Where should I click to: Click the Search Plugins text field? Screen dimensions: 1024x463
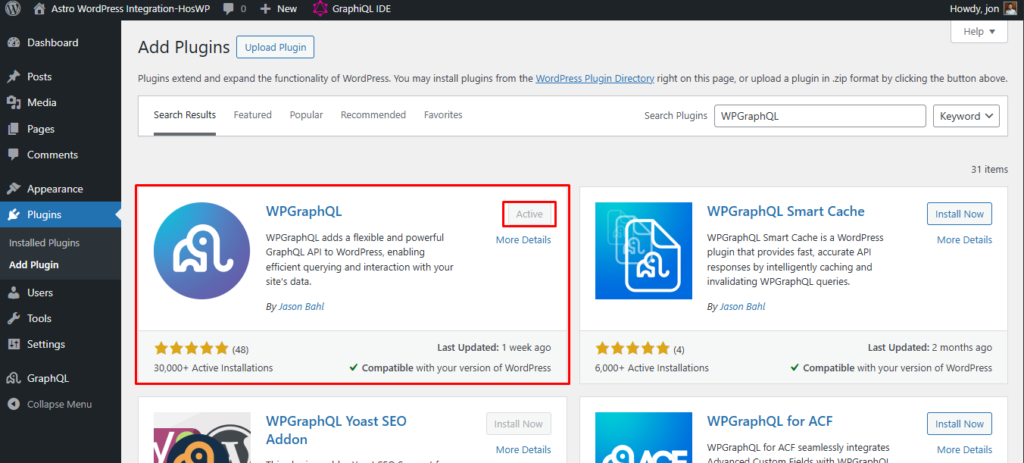click(x=819, y=116)
